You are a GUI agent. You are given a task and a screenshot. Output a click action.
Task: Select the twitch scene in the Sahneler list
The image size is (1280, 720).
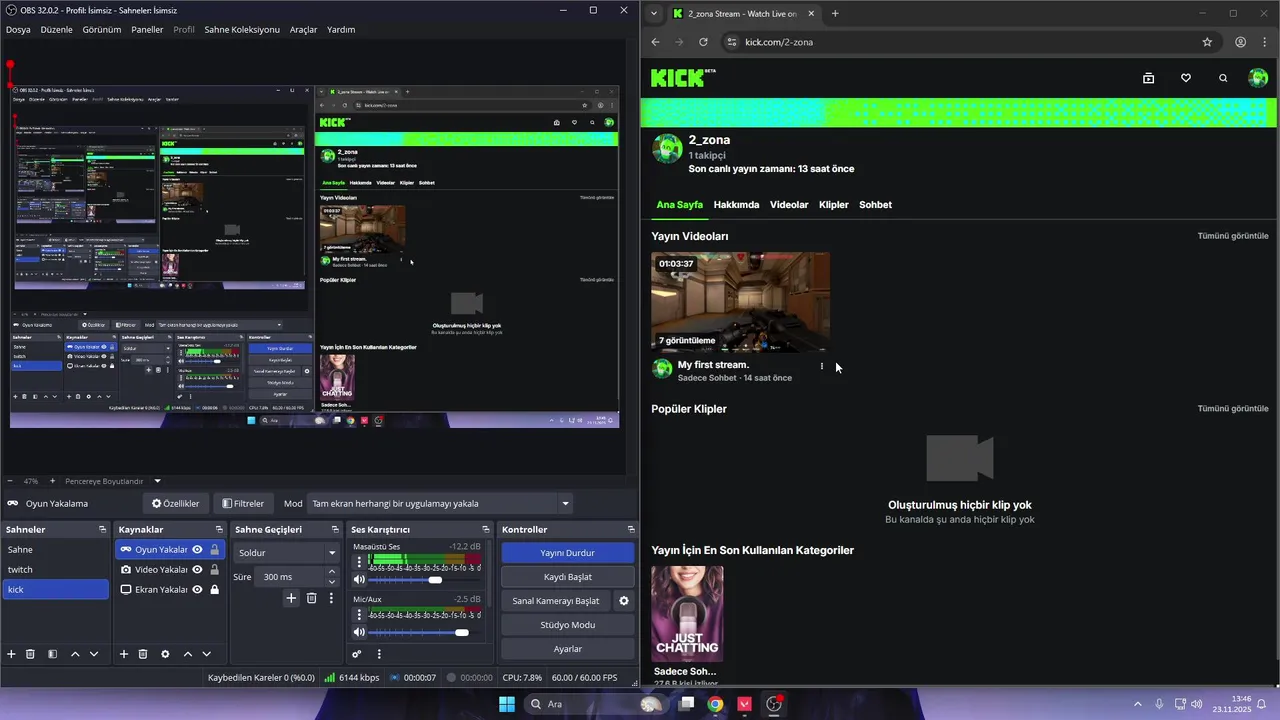tap(55, 569)
